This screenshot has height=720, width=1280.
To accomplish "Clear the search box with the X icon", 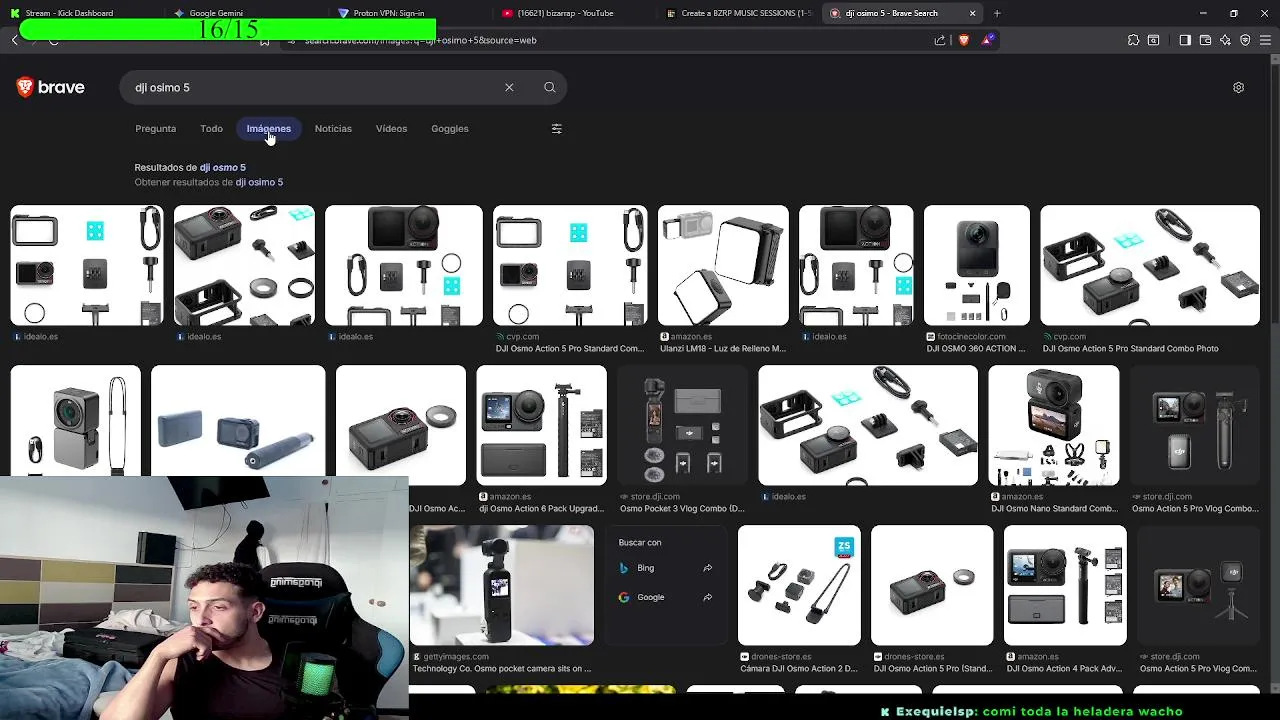I will (x=509, y=87).
